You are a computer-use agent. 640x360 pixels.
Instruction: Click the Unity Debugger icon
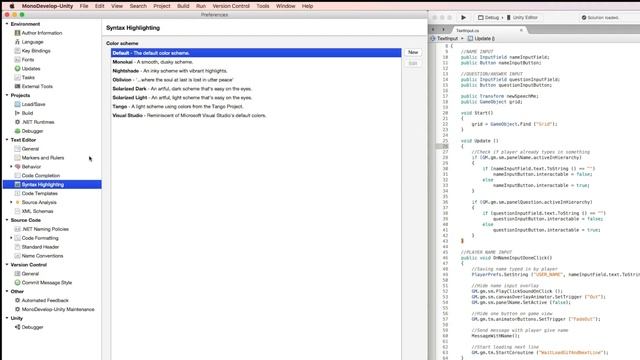[x=17, y=327]
